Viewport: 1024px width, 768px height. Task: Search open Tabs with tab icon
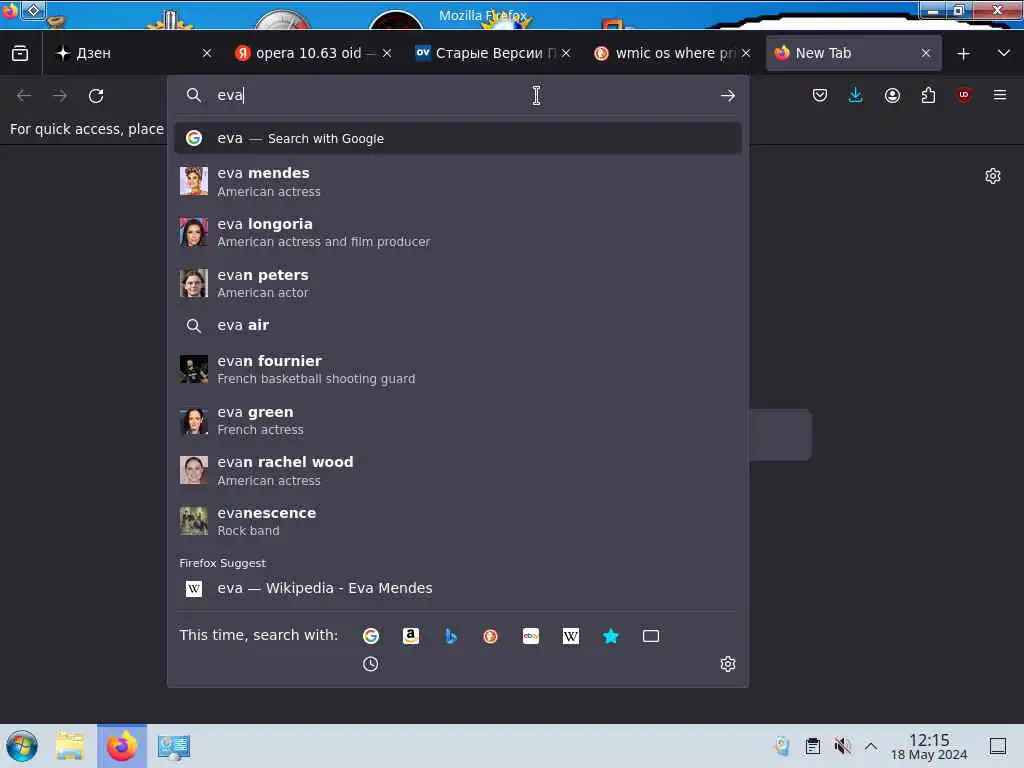coord(651,635)
